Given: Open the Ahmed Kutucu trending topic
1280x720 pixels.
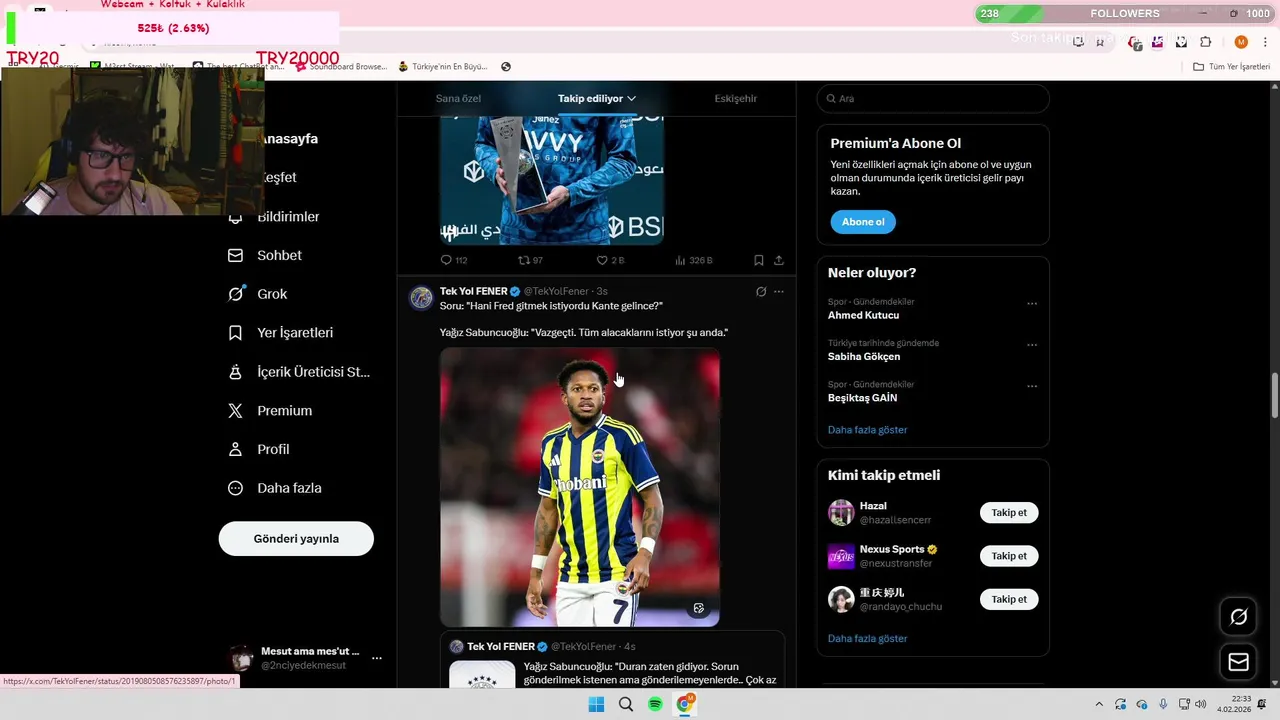Looking at the screenshot, I should click(863, 315).
